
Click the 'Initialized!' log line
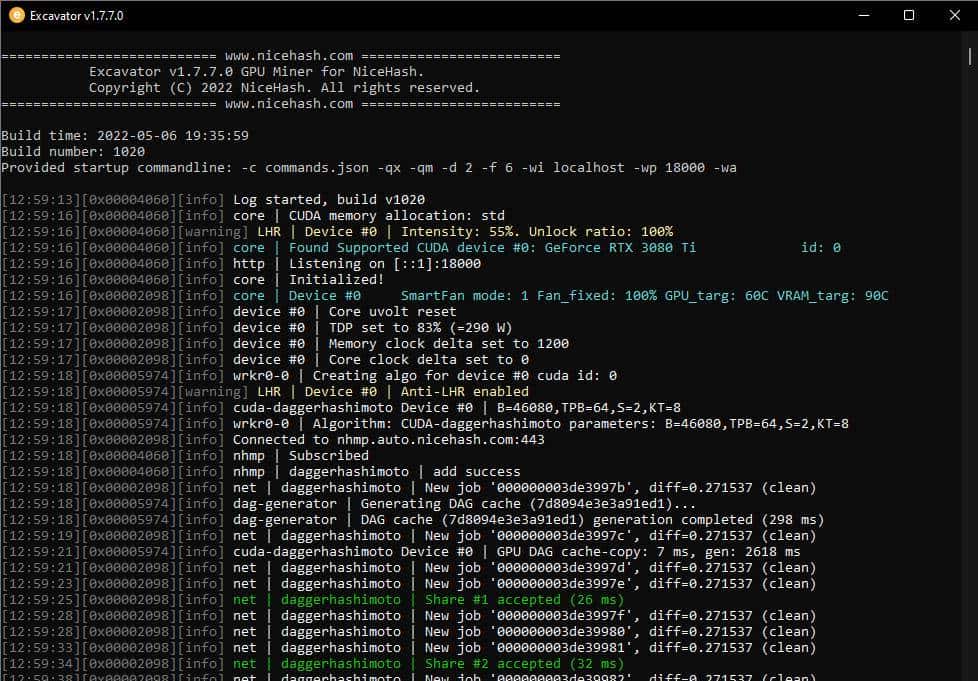(193, 279)
